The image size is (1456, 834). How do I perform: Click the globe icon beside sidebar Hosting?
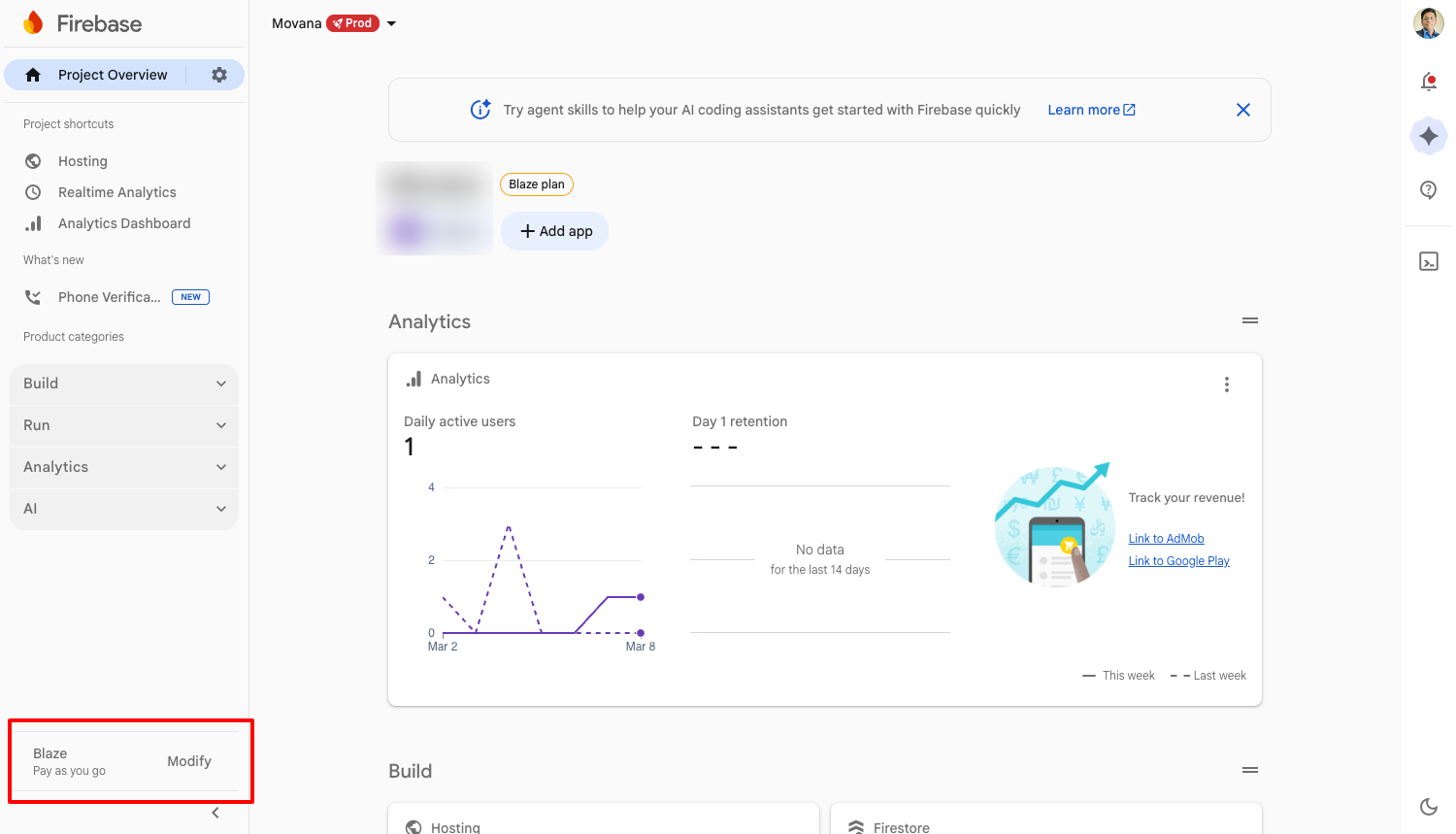[x=33, y=161]
